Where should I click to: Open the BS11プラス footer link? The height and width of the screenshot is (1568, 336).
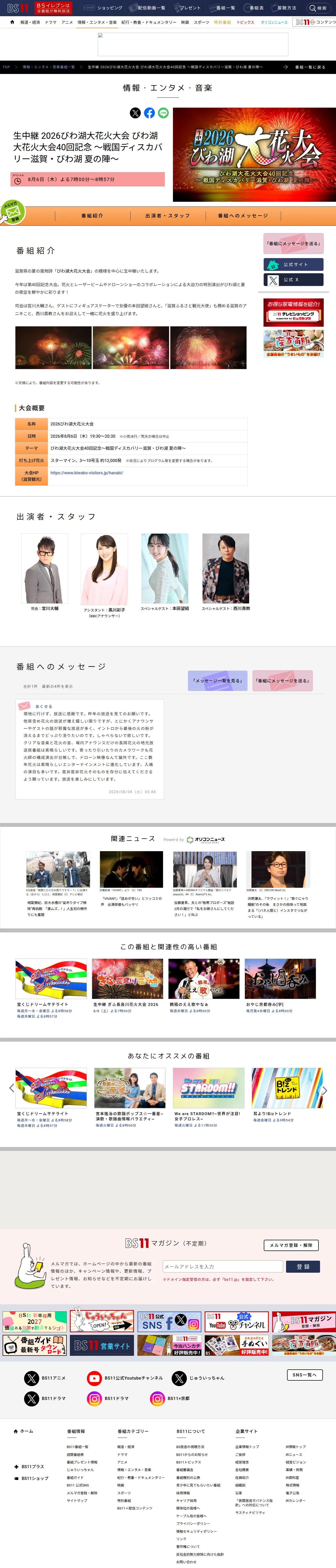point(32,1466)
